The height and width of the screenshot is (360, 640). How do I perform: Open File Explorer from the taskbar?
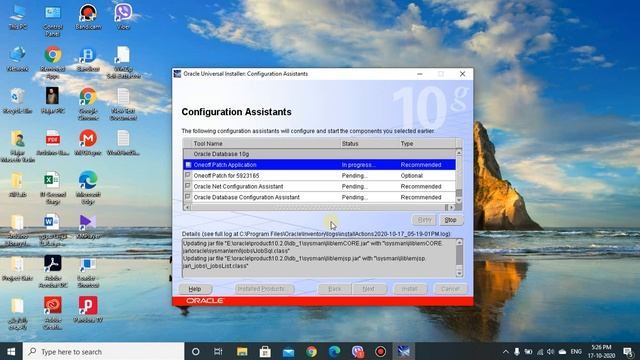[x=242, y=351]
